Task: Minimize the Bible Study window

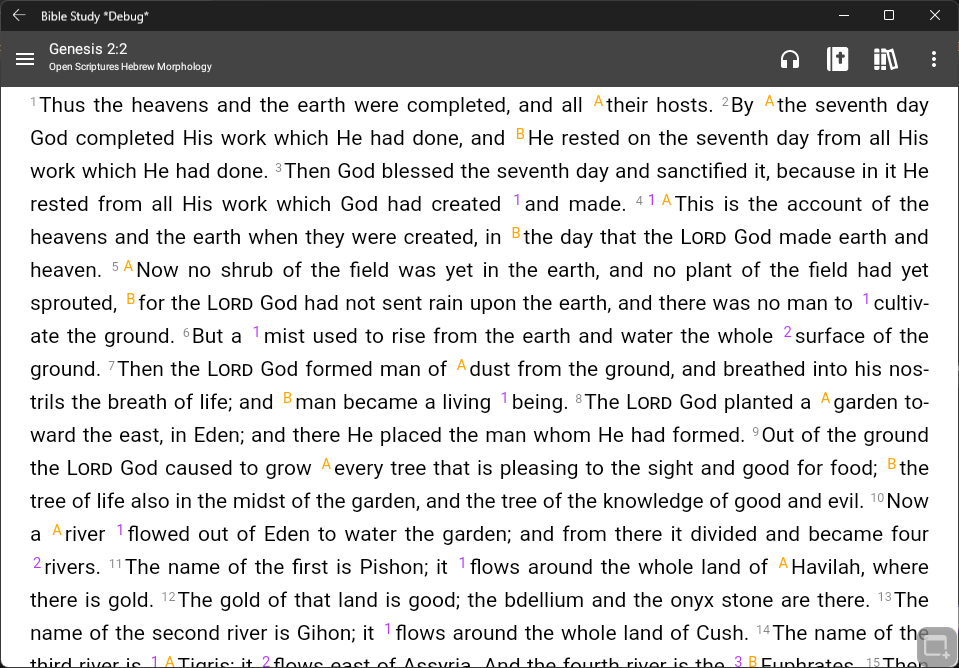Action: point(844,15)
